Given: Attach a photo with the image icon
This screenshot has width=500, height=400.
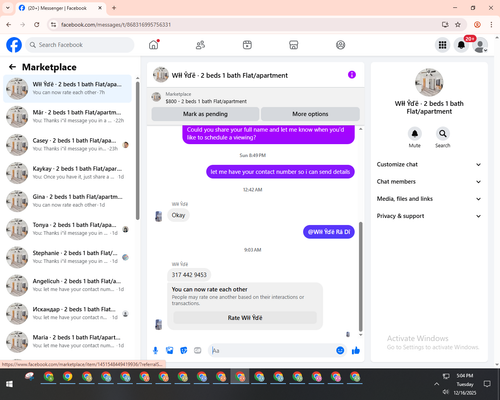Looking at the screenshot, I should 170,350.
